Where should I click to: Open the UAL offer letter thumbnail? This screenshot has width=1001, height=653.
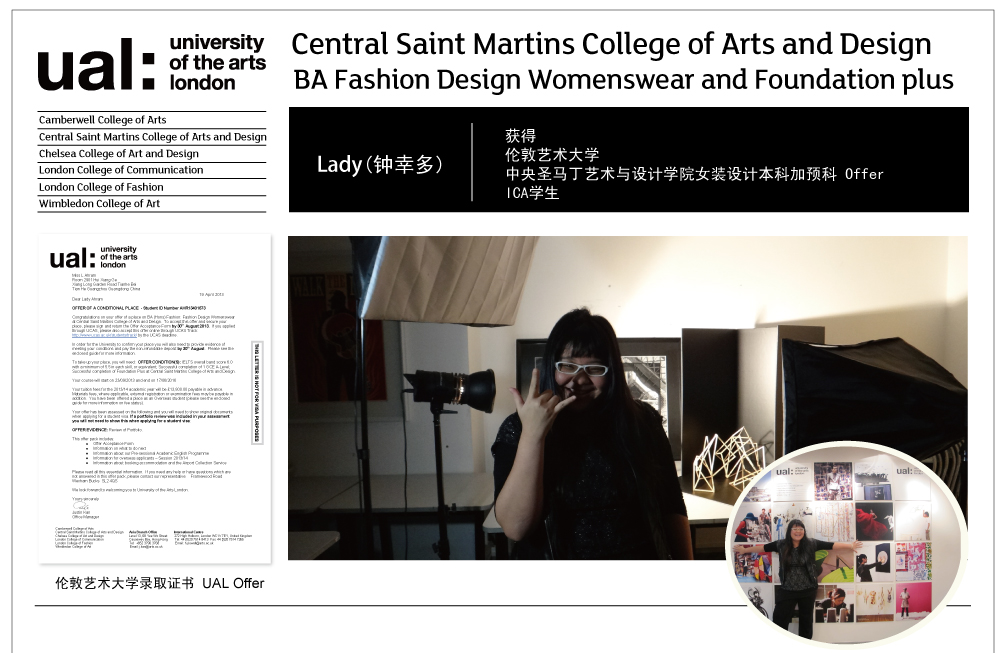155,400
